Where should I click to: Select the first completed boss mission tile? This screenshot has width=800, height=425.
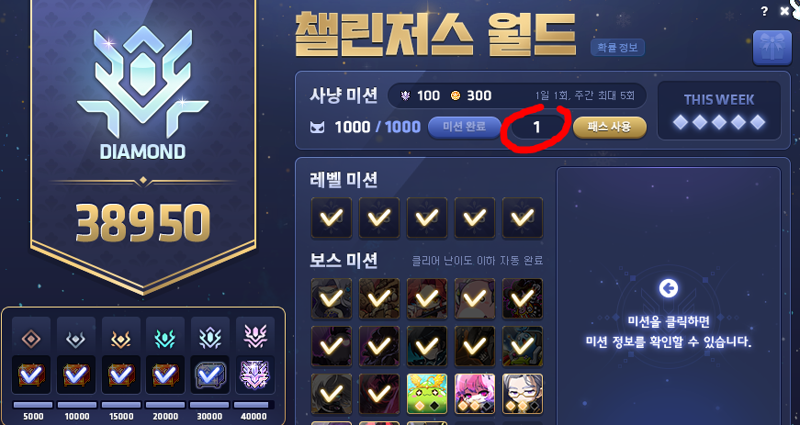pos(331,298)
